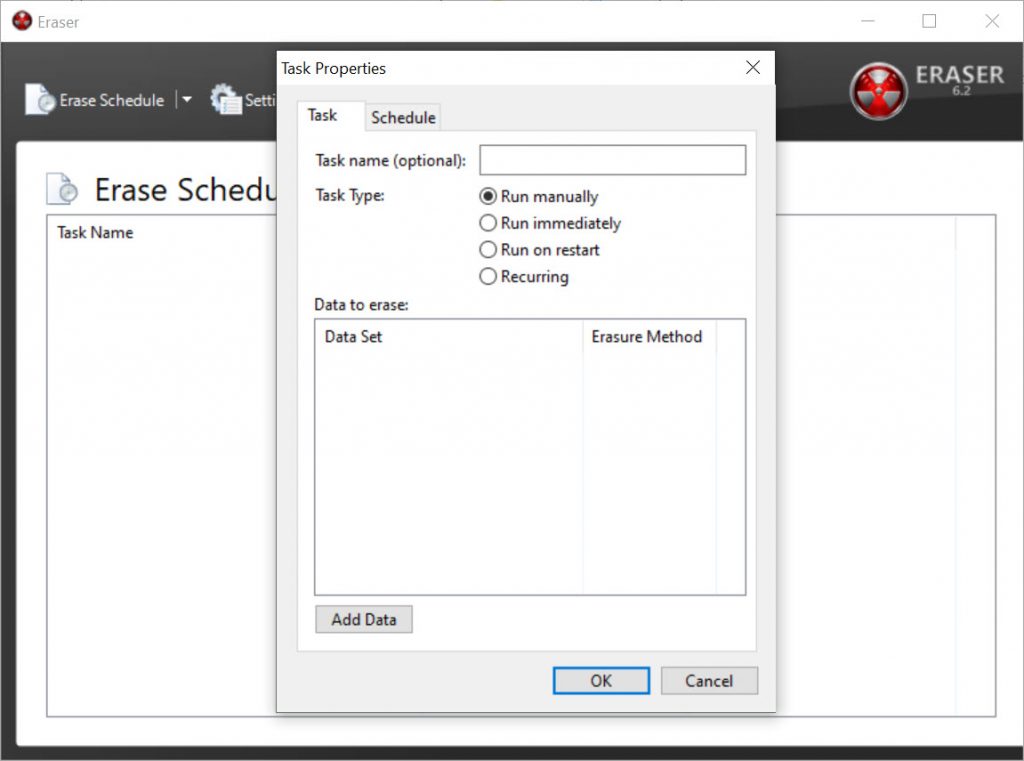The height and width of the screenshot is (761, 1024).
Task: Click the Eraser app icon in title bar
Action: coord(22,21)
